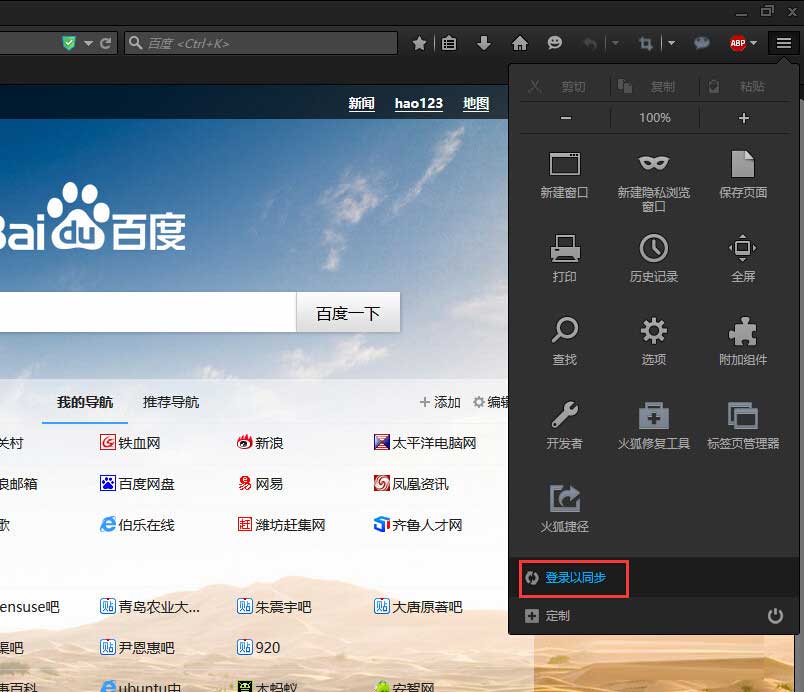The width and height of the screenshot is (804, 692).
Task: Switch to 我的导航 tab
Action: [85, 402]
